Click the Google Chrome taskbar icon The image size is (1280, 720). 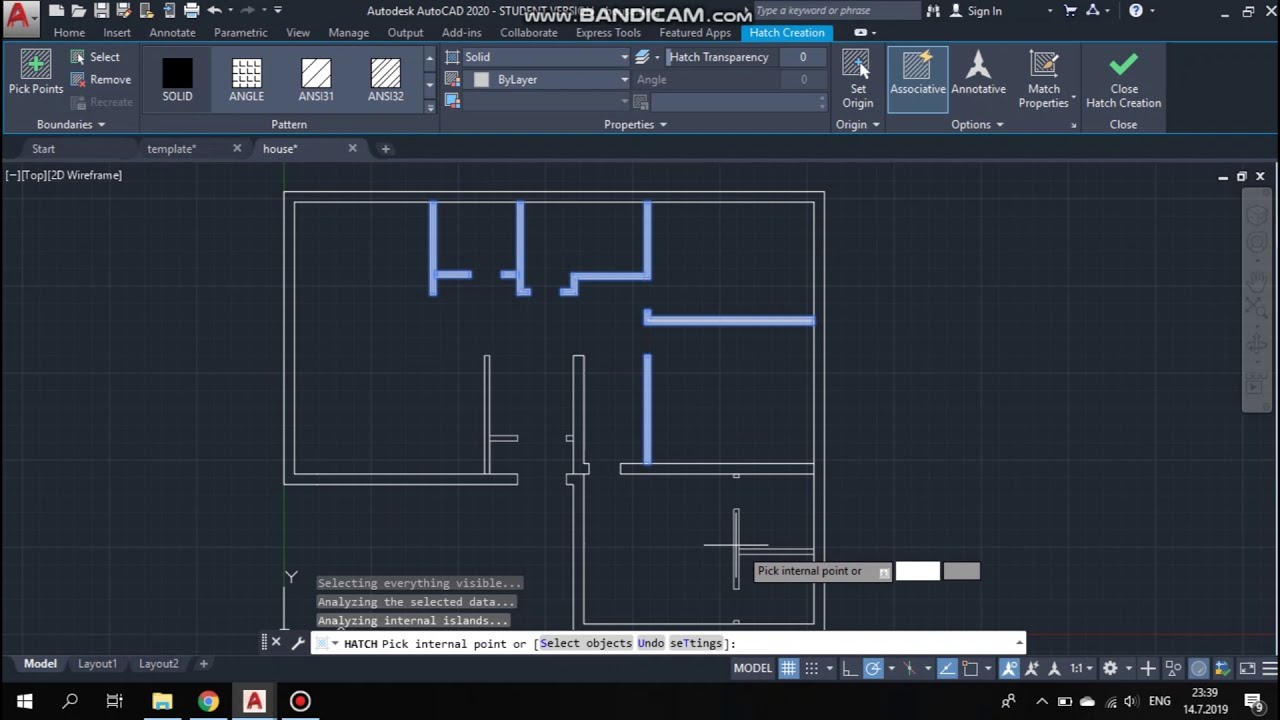point(208,701)
